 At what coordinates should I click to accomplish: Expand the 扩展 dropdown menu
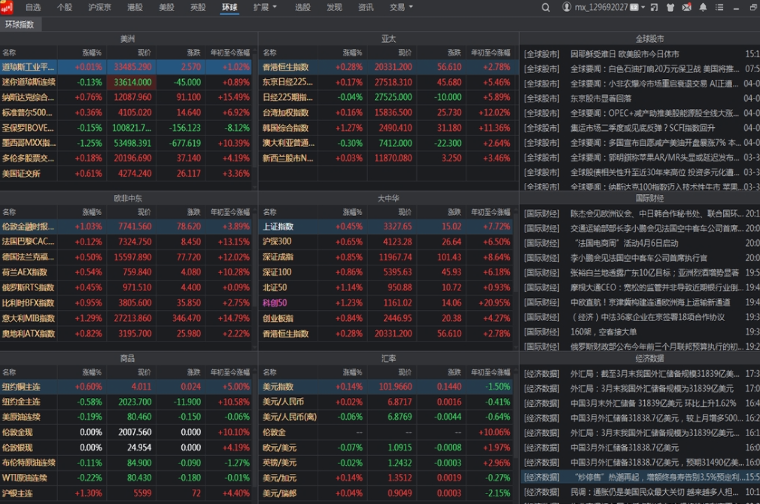pyautogui.click(x=264, y=7)
